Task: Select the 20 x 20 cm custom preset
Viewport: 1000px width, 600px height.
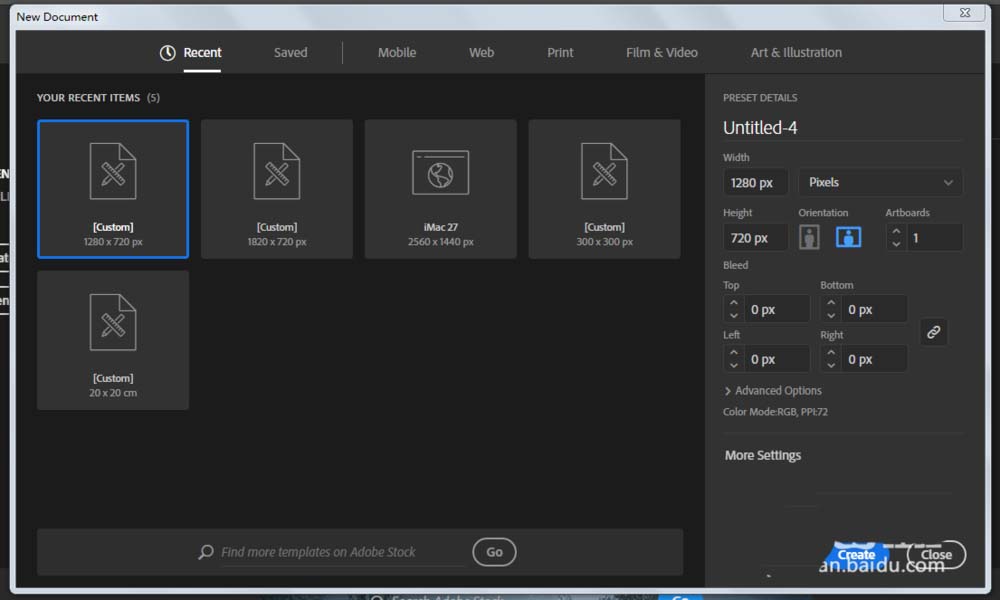Action: pos(113,340)
